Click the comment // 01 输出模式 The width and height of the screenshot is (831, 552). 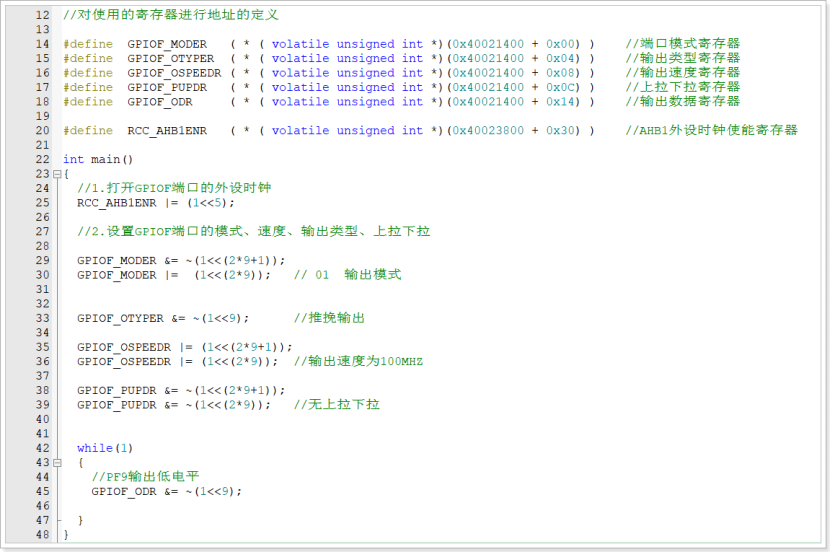[x=348, y=274]
